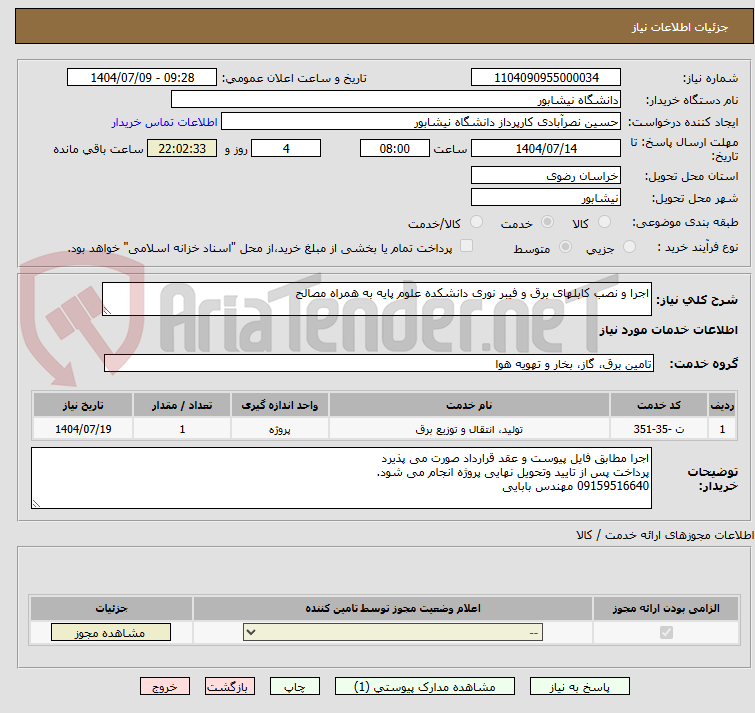Screen dimensions: 755x713
Task: Select the متوسط purchase type radio
Action: (565, 247)
